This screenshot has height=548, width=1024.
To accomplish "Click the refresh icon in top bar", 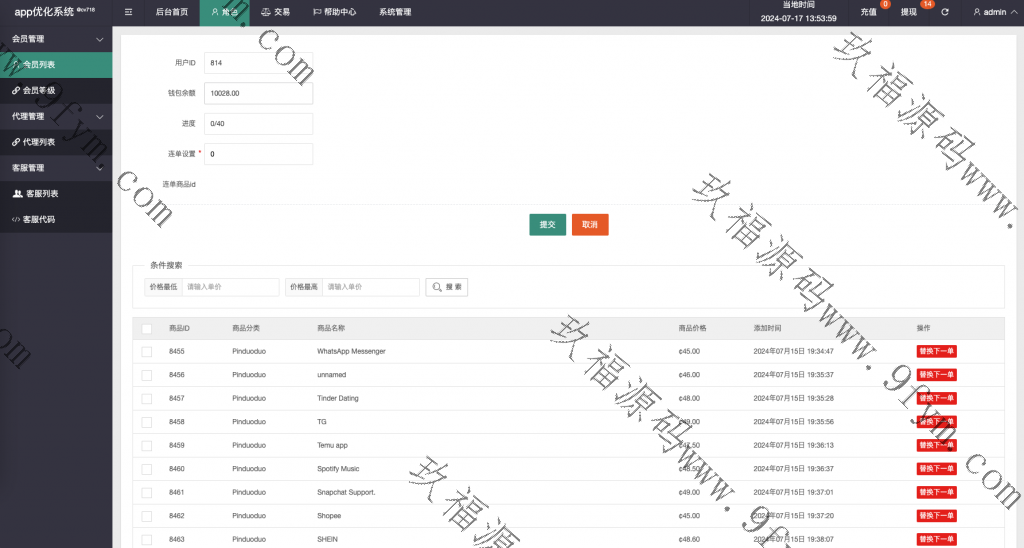I will (945, 12).
